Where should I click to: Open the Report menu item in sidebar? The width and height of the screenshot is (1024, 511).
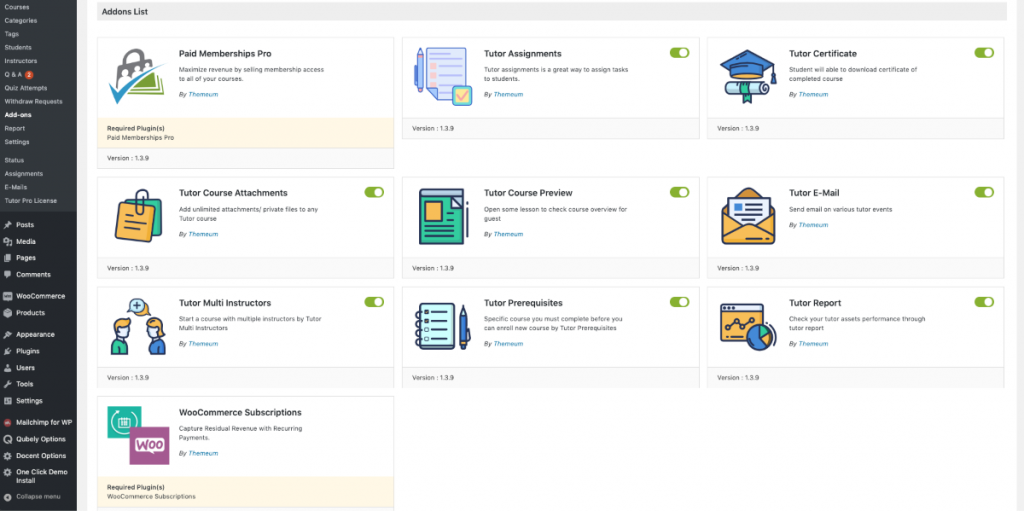[x=14, y=129]
